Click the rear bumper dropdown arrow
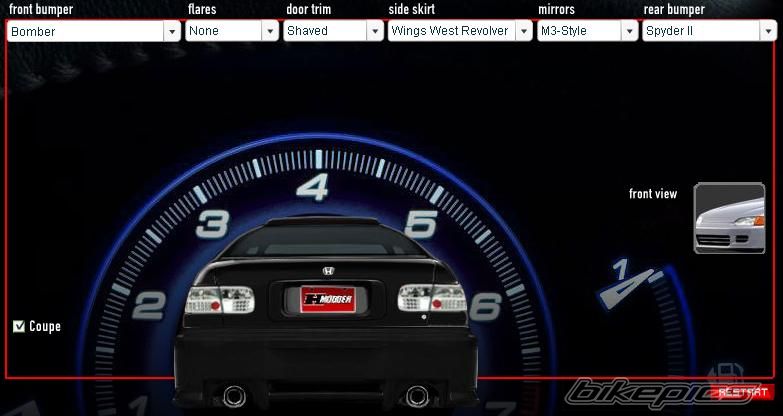This screenshot has width=783, height=416. 768,31
